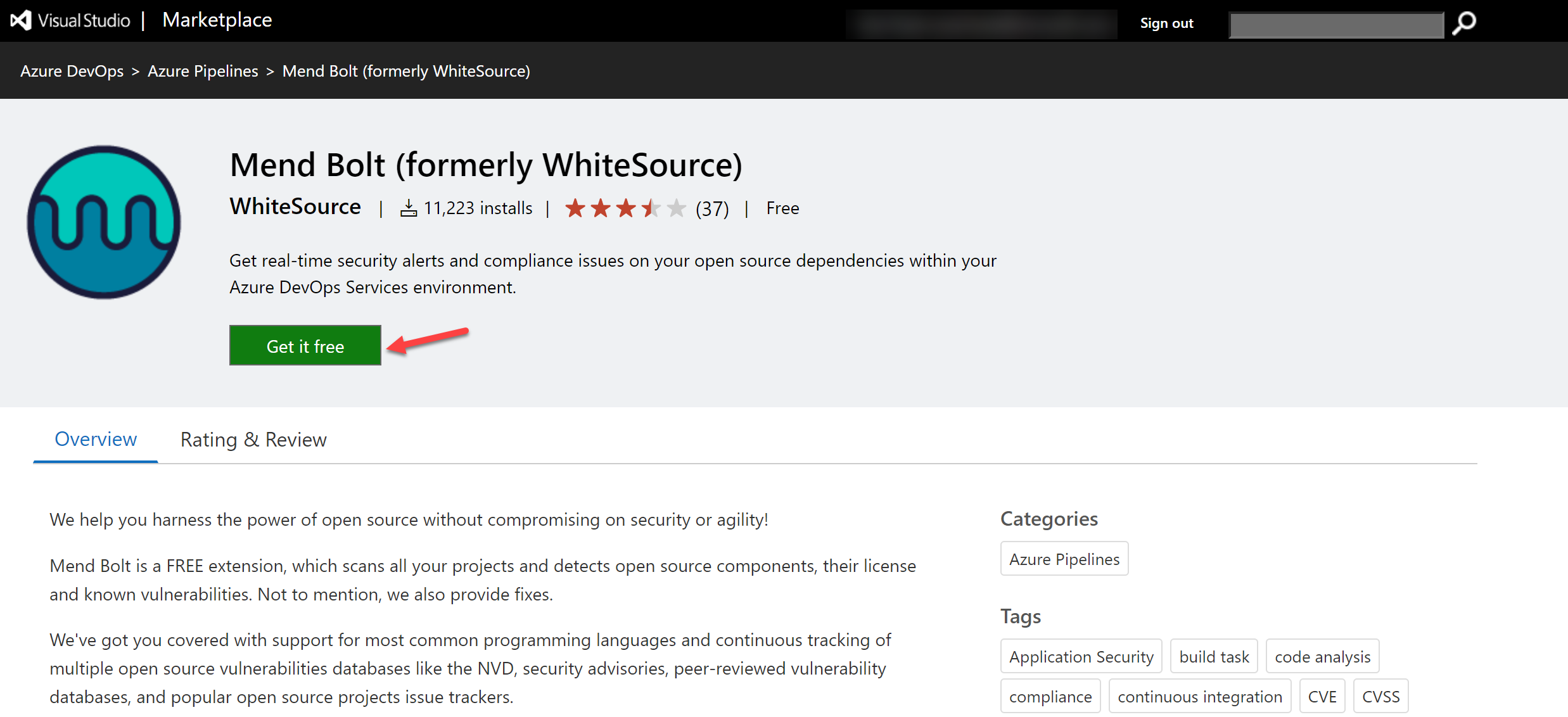Click the installs download icon
The width and height of the screenshot is (1568, 717).
409,208
